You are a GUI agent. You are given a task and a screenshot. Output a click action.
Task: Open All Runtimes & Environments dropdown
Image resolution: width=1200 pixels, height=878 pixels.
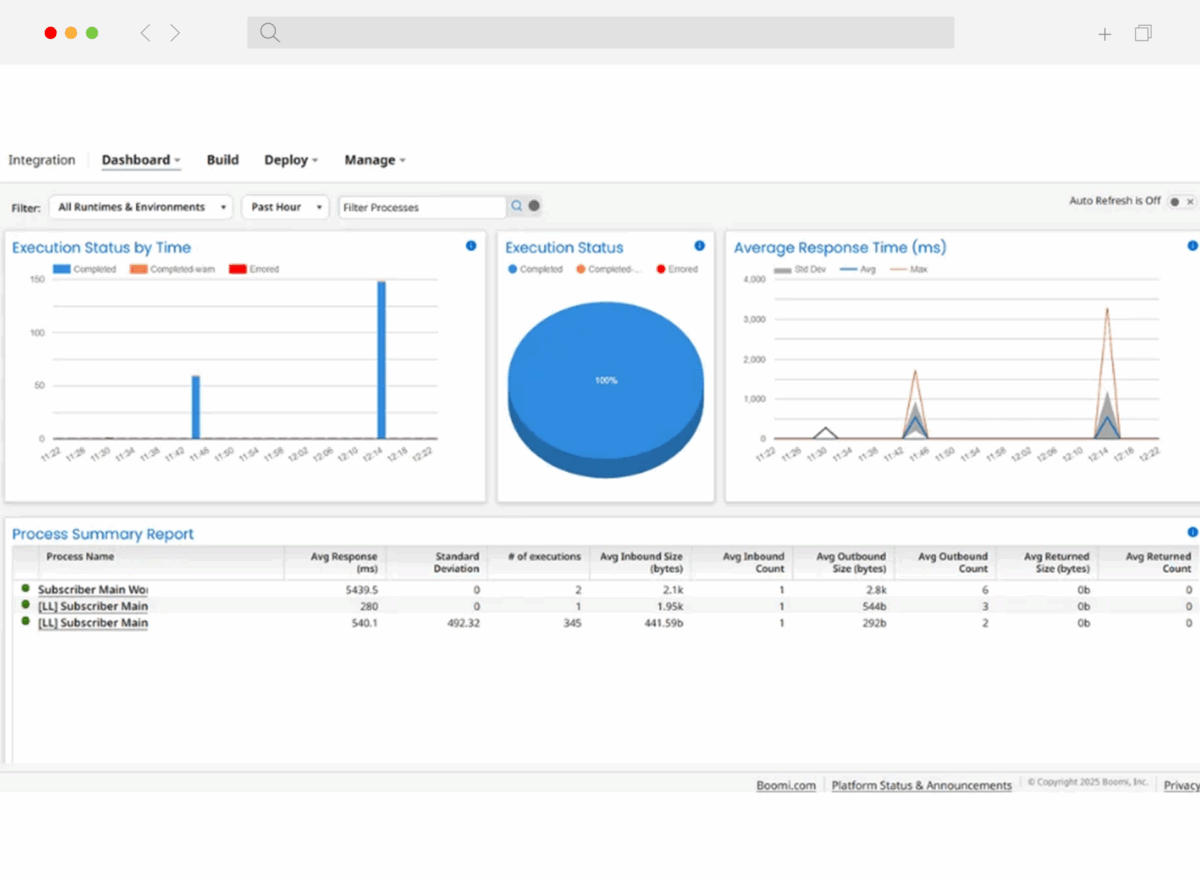click(140, 207)
